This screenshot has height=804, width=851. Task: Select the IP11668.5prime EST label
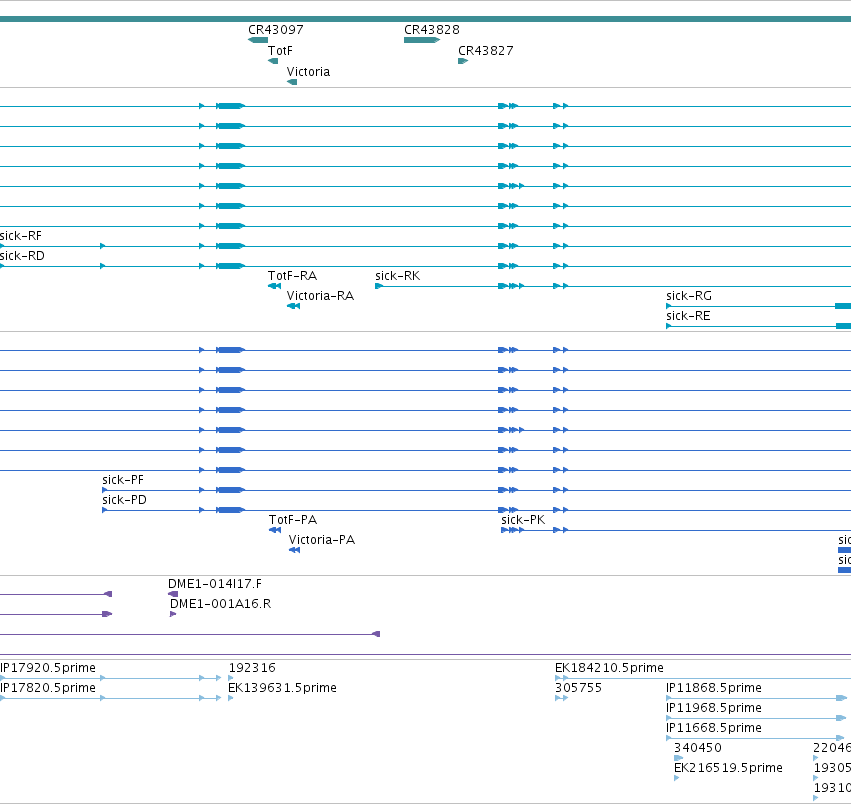pos(714,728)
